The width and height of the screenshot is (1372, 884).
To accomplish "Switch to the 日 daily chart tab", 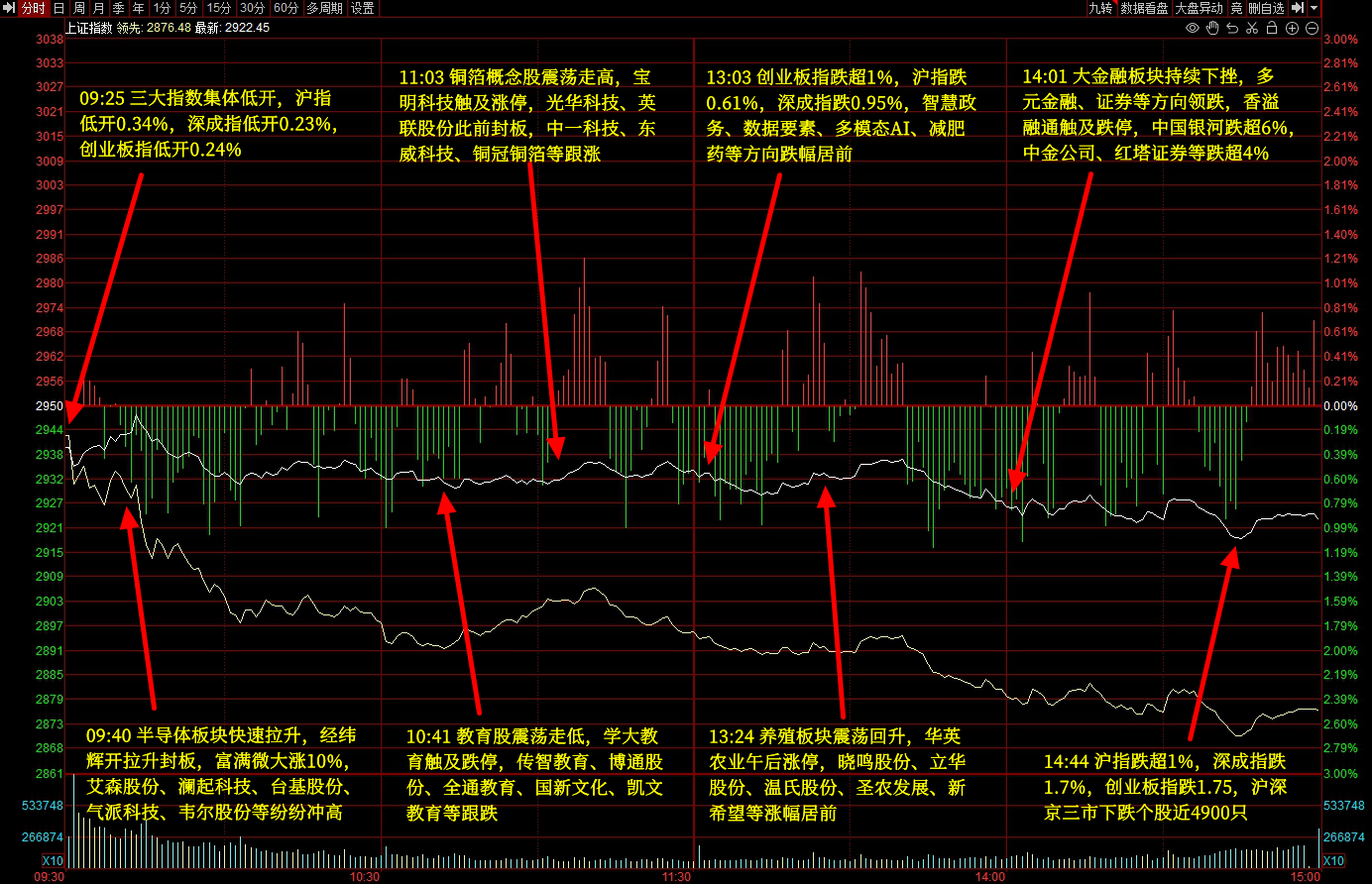I will tap(58, 8).
